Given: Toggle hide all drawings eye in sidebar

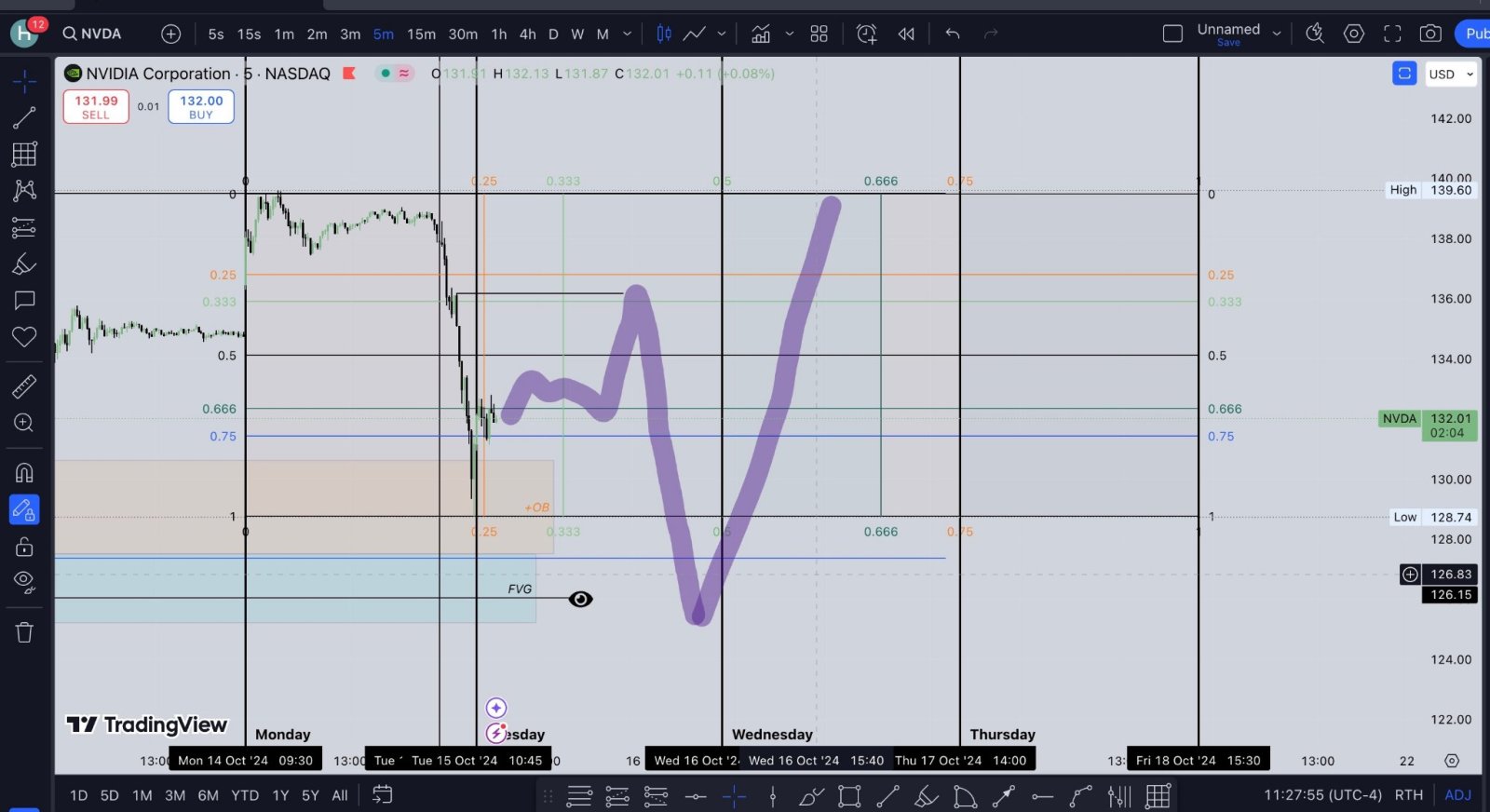Looking at the screenshot, I should (x=24, y=583).
